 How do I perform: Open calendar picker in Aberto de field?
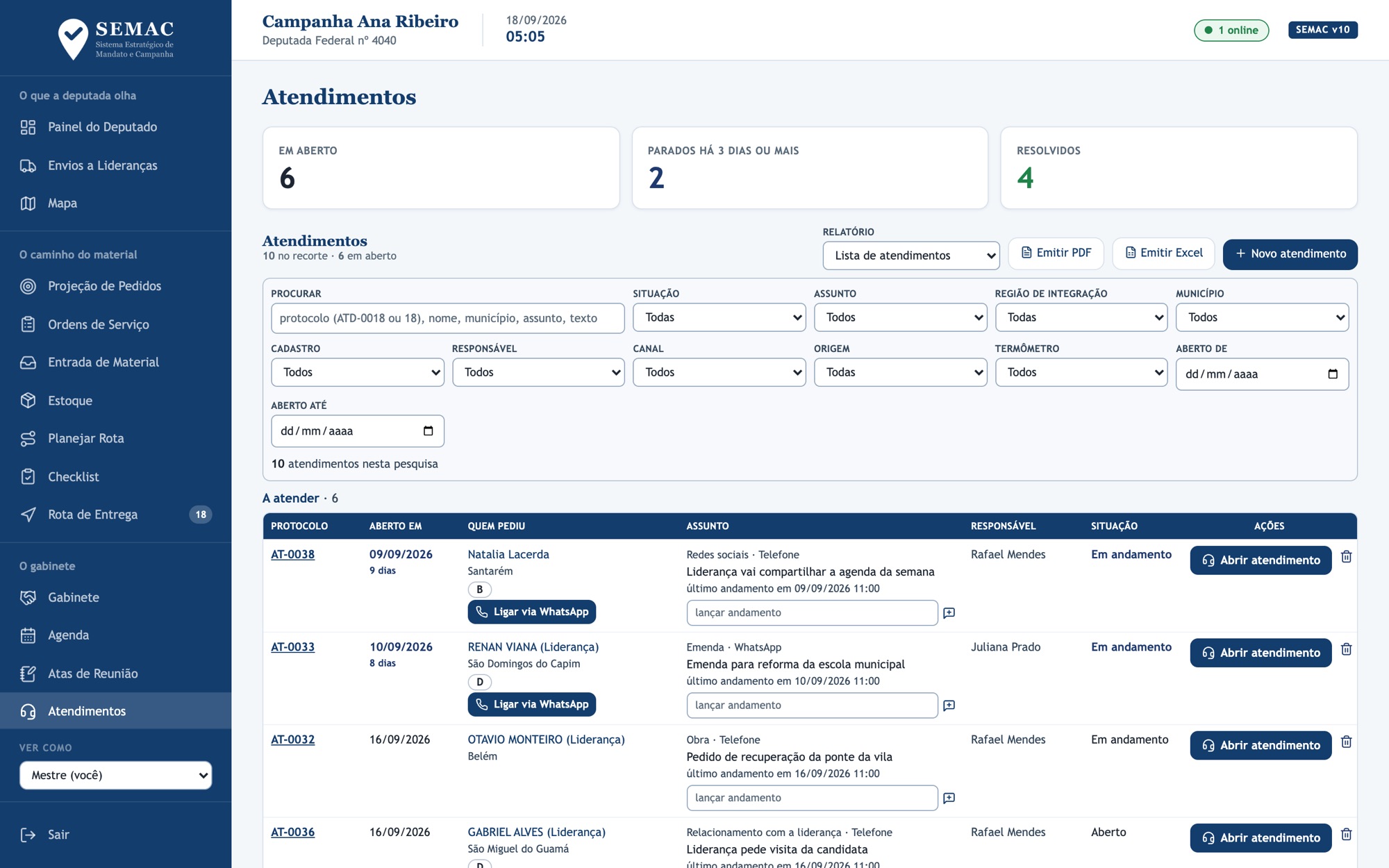point(1332,374)
